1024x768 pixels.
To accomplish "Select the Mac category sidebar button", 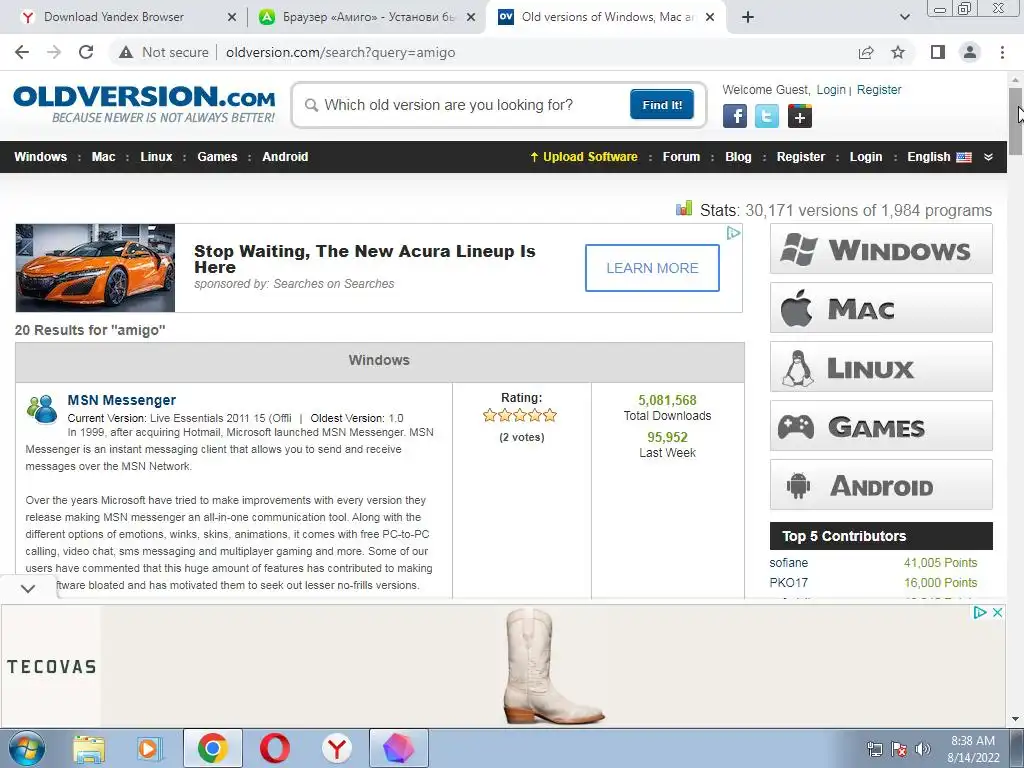I will pyautogui.click(x=881, y=308).
